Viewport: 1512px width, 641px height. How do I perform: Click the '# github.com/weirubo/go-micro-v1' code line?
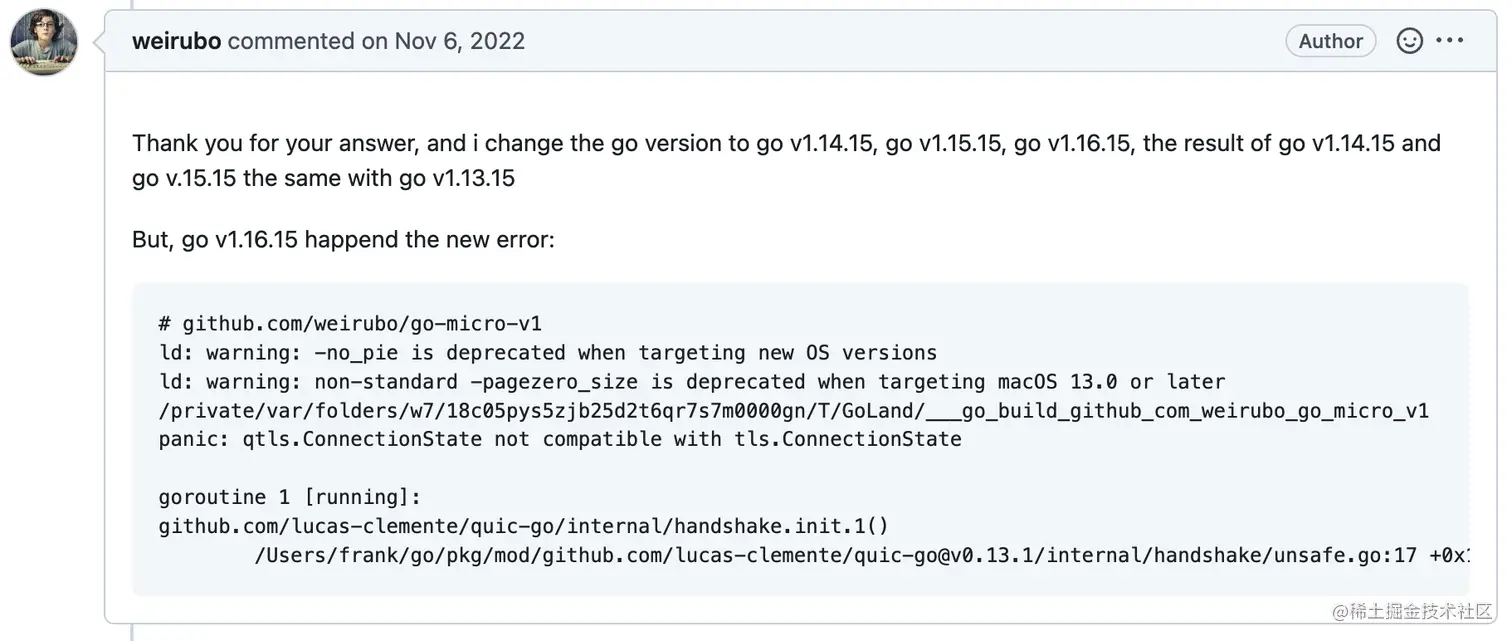[350, 324]
